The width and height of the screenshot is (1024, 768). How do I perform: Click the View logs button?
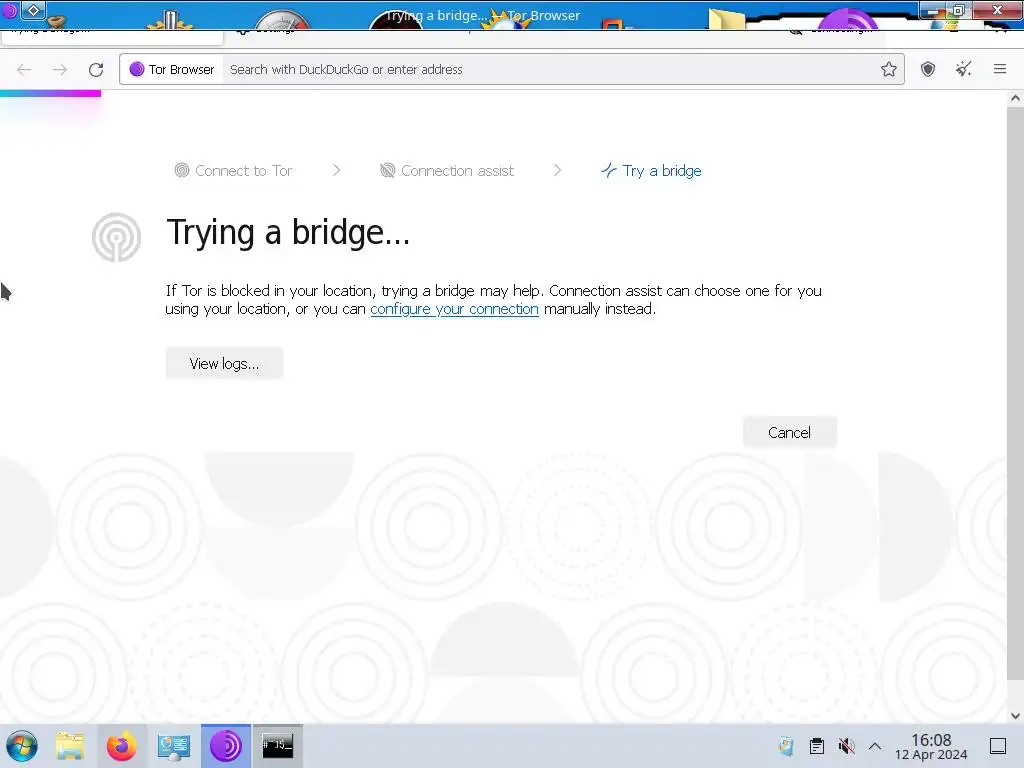224,363
